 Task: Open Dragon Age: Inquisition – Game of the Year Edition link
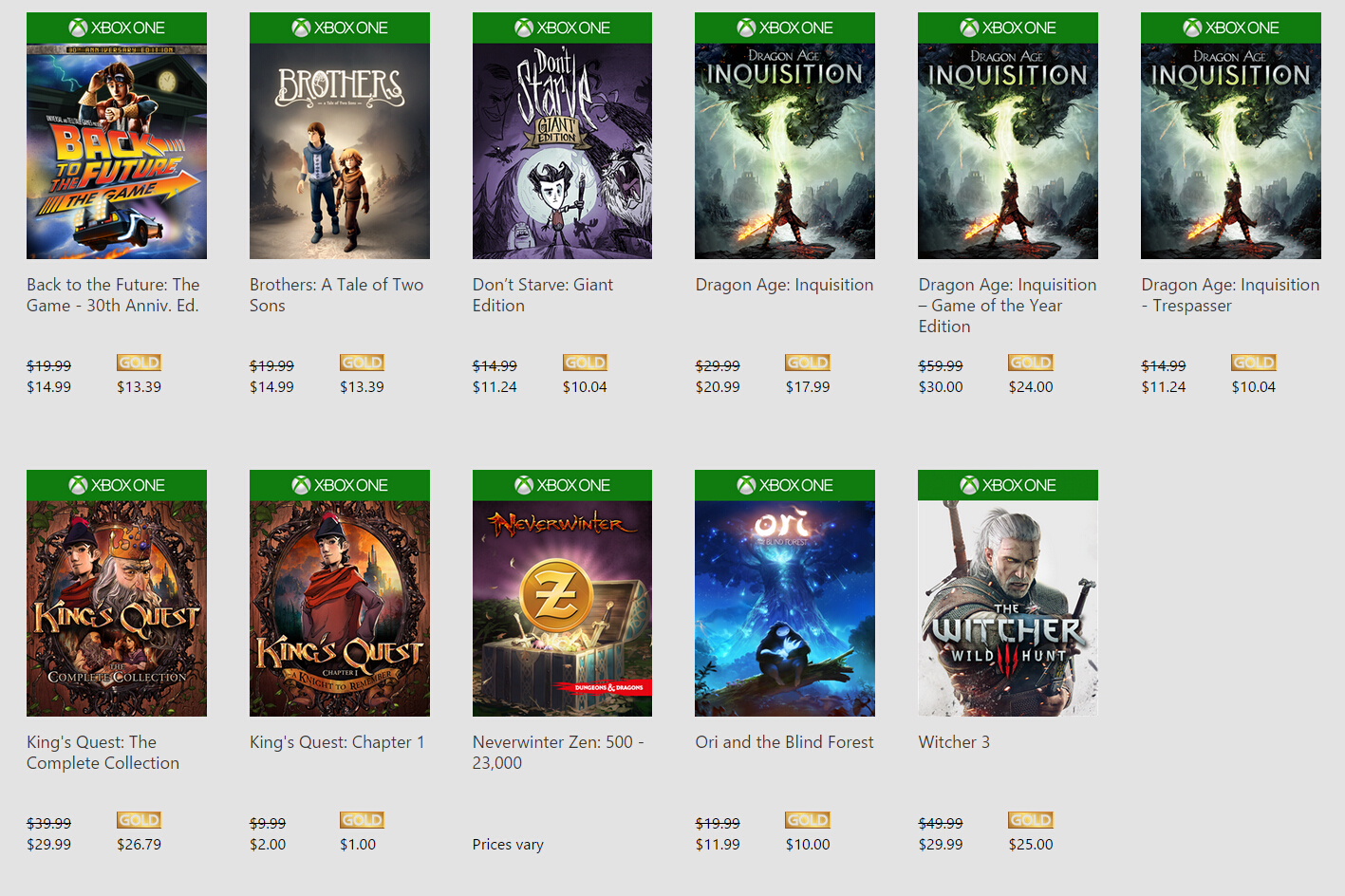click(x=1007, y=306)
